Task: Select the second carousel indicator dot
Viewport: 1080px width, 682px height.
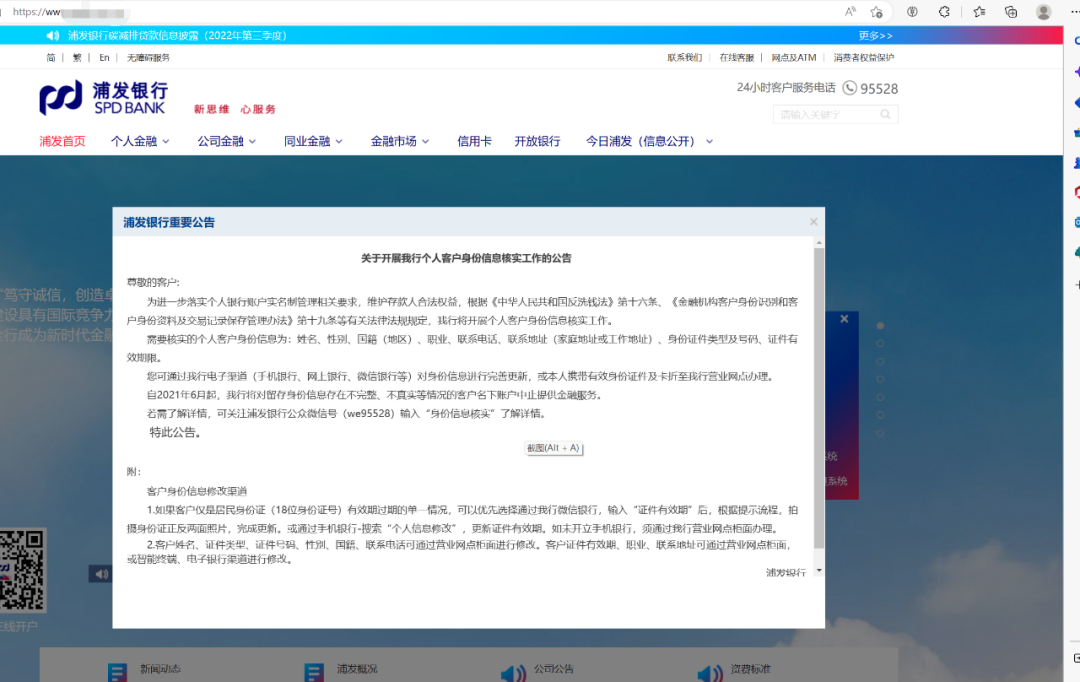Action: pyautogui.click(x=880, y=343)
